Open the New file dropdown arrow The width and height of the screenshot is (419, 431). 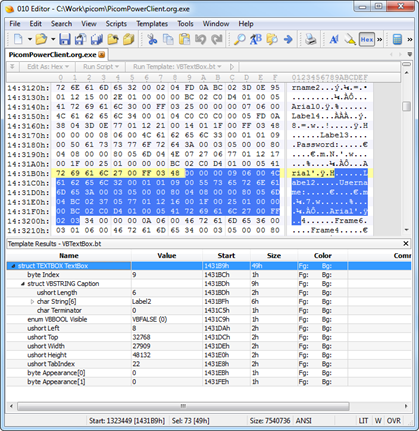click(30, 39)
